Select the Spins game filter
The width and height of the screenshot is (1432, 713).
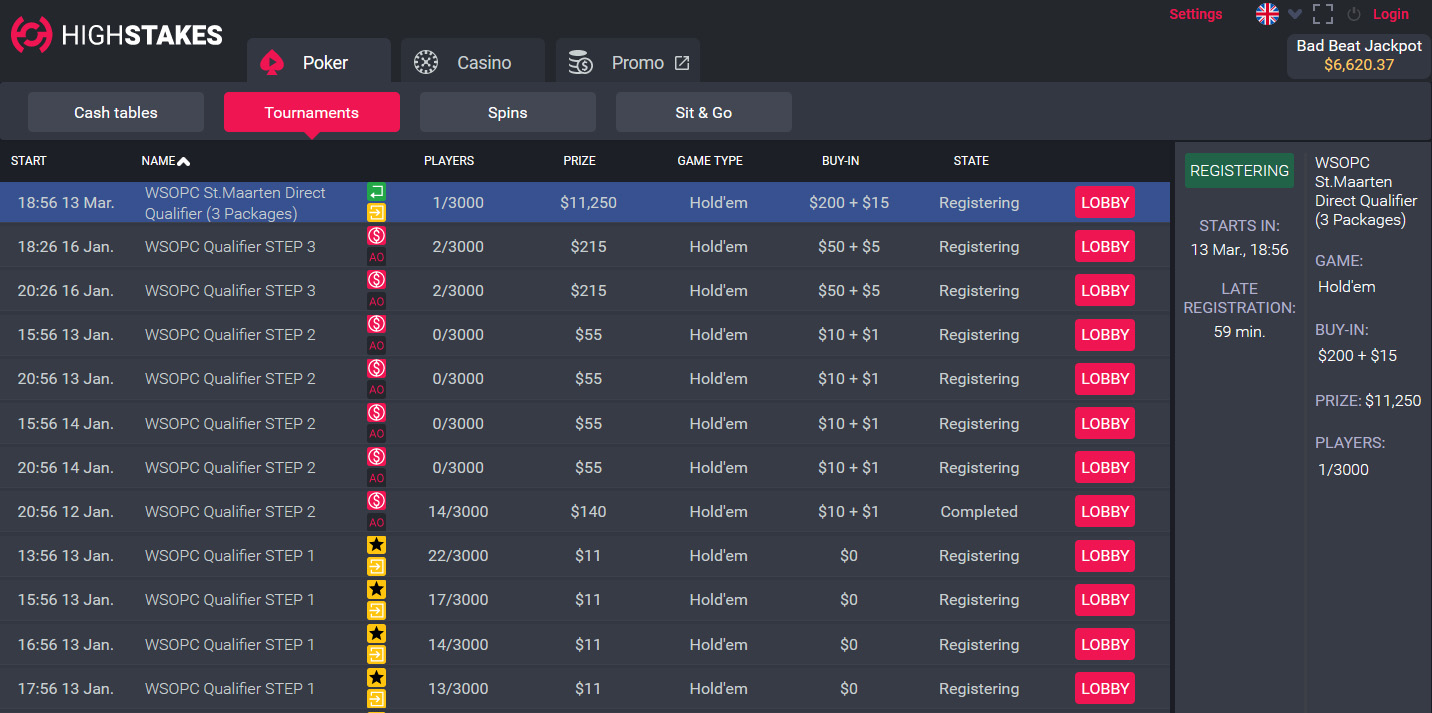507,113
